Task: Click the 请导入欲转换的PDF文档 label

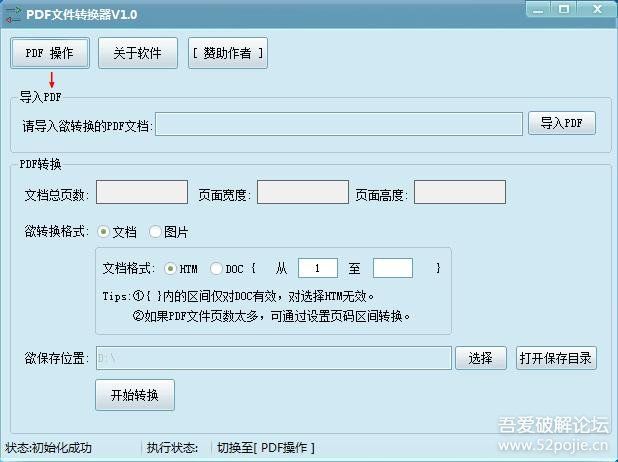Action: 87,126
